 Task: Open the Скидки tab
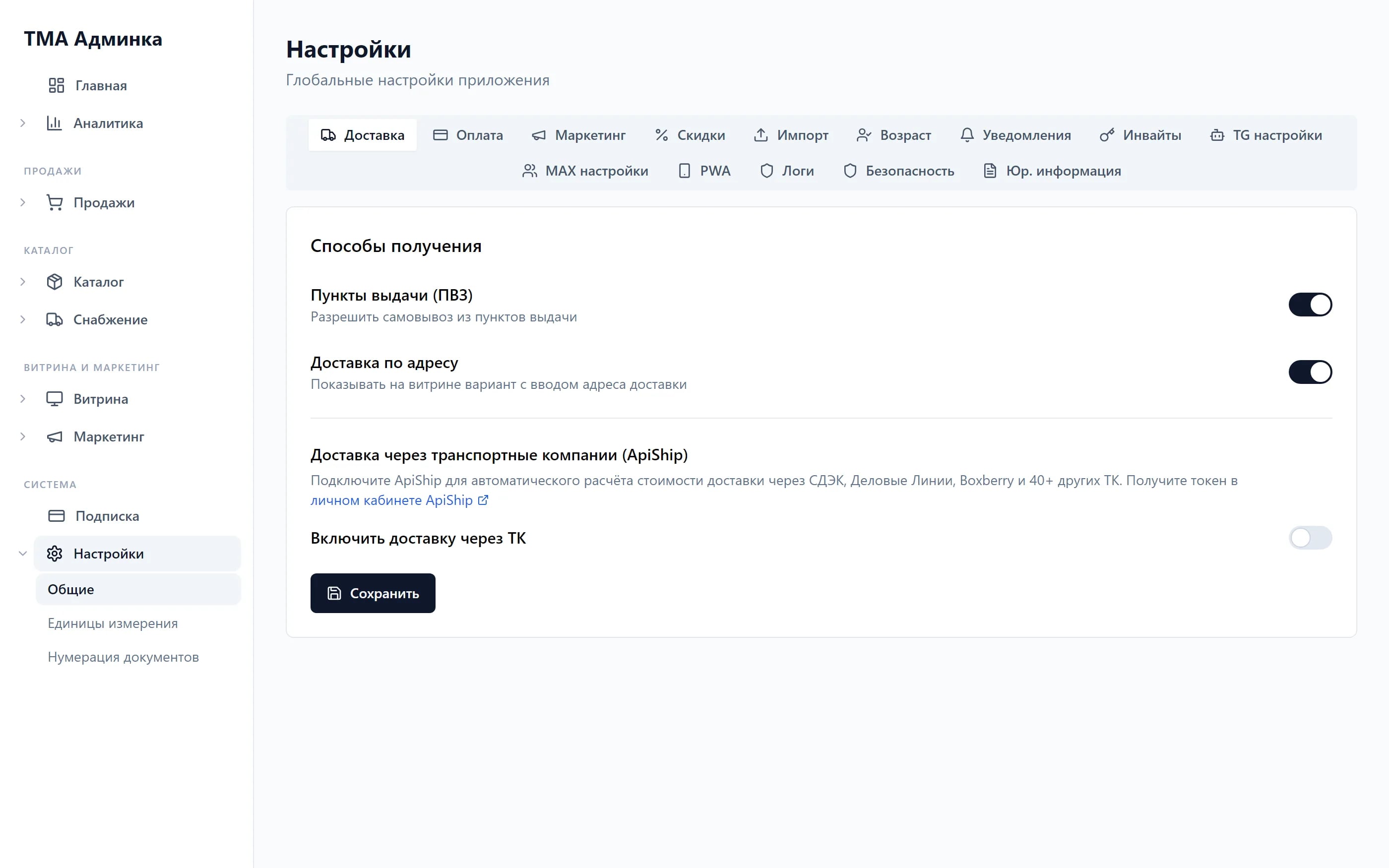(690, 135)
